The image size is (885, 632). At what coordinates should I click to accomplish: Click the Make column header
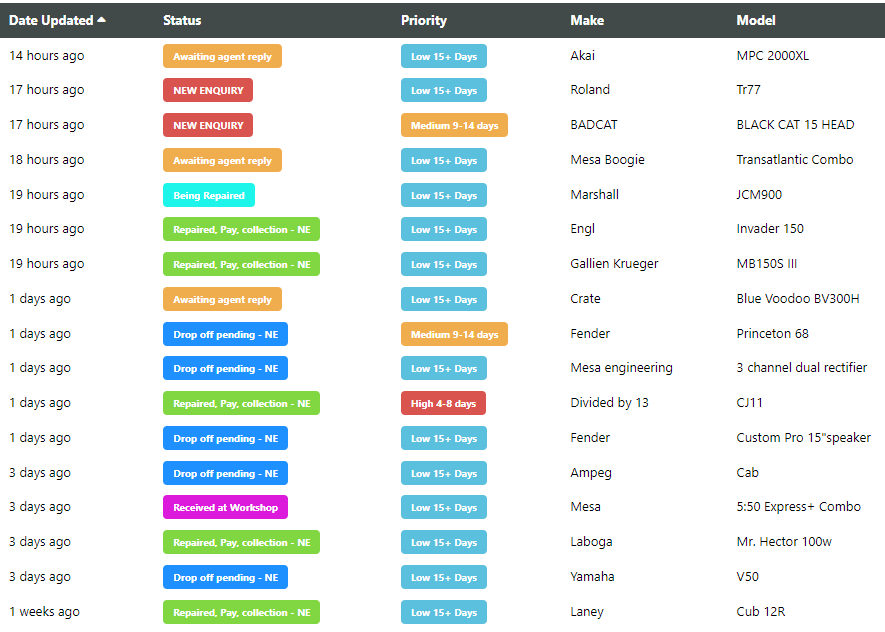[x=587, y=20]
